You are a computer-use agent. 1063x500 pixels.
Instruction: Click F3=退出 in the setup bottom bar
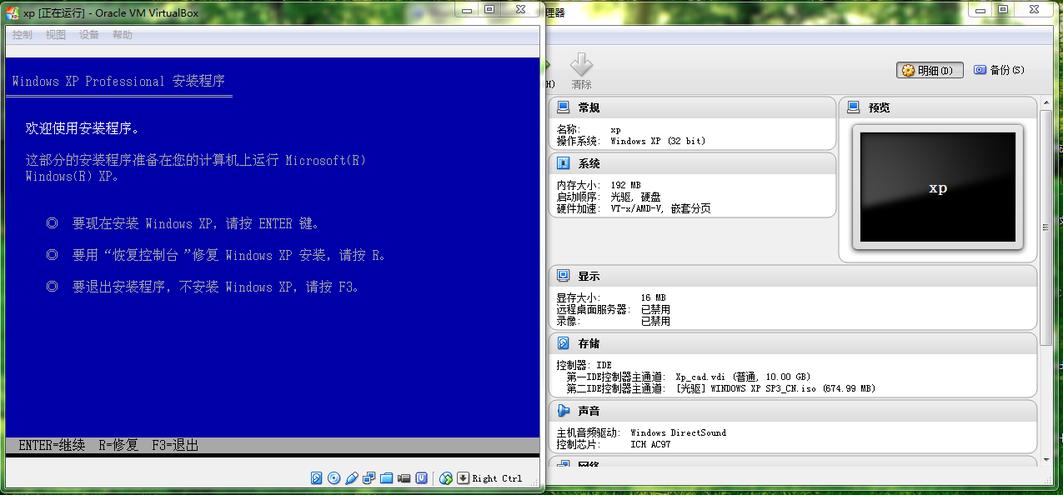(175, 446)
